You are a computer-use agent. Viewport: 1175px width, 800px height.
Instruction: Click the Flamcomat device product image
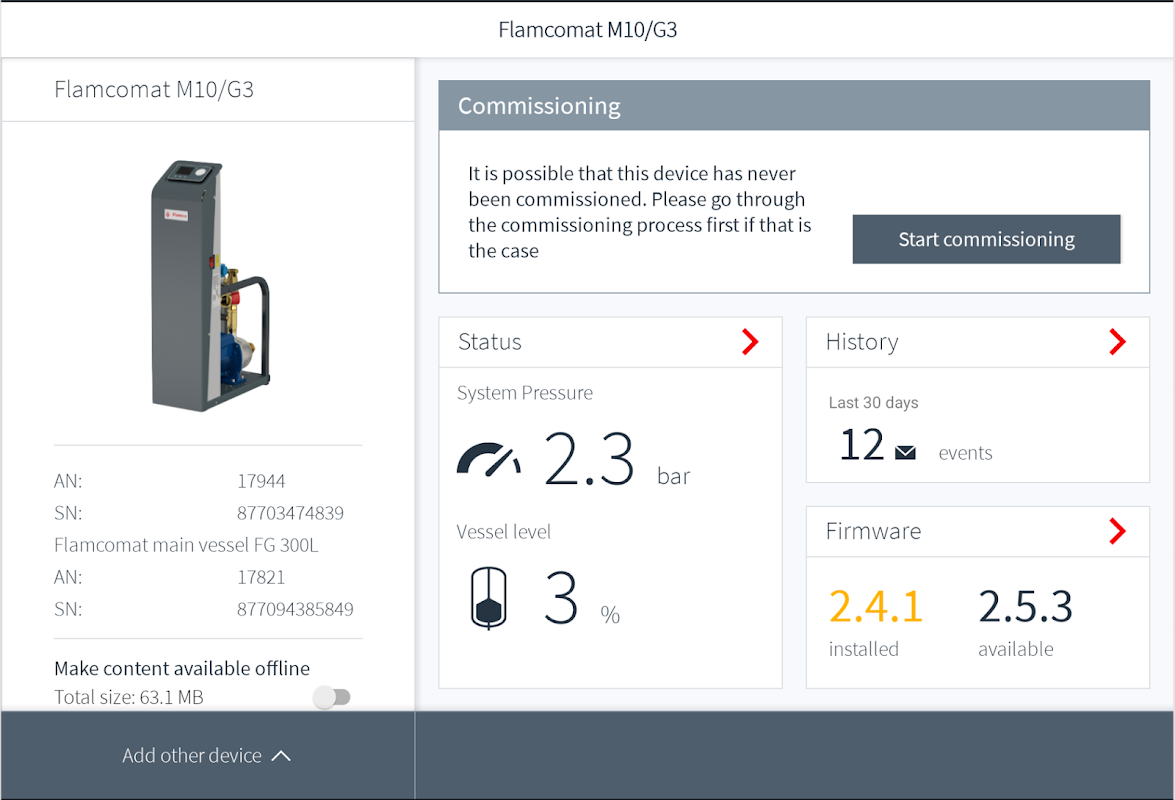[x=211, y=285]
